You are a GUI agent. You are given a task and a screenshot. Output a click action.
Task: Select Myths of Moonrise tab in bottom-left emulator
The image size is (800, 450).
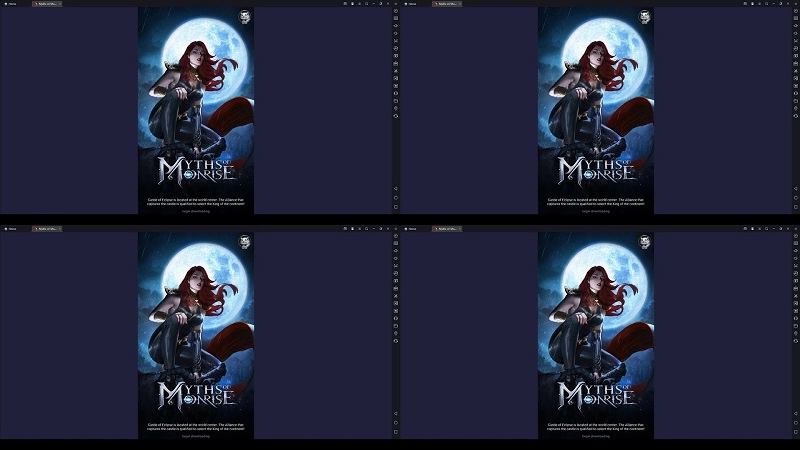(x=45, y=229)
